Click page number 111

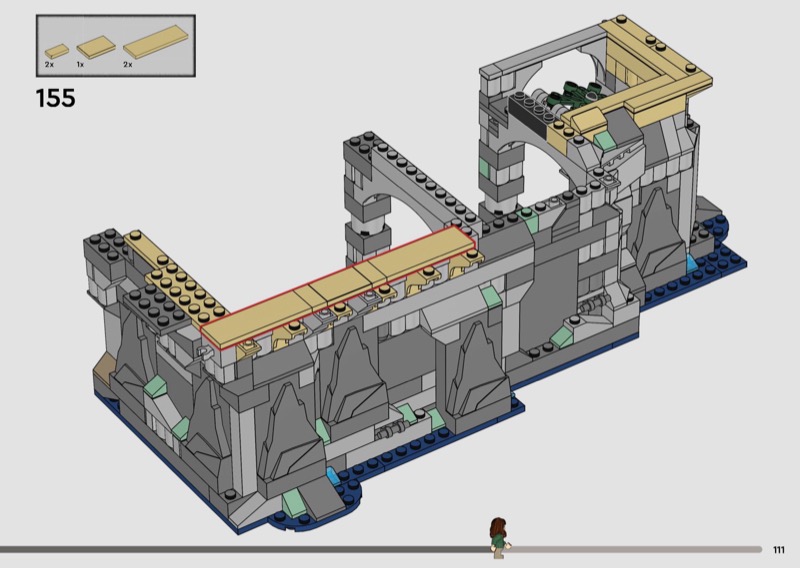point(779,549)
